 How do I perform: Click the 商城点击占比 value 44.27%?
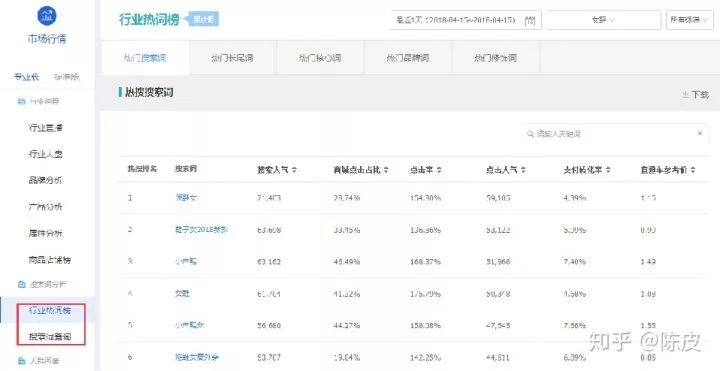[347, 326]
